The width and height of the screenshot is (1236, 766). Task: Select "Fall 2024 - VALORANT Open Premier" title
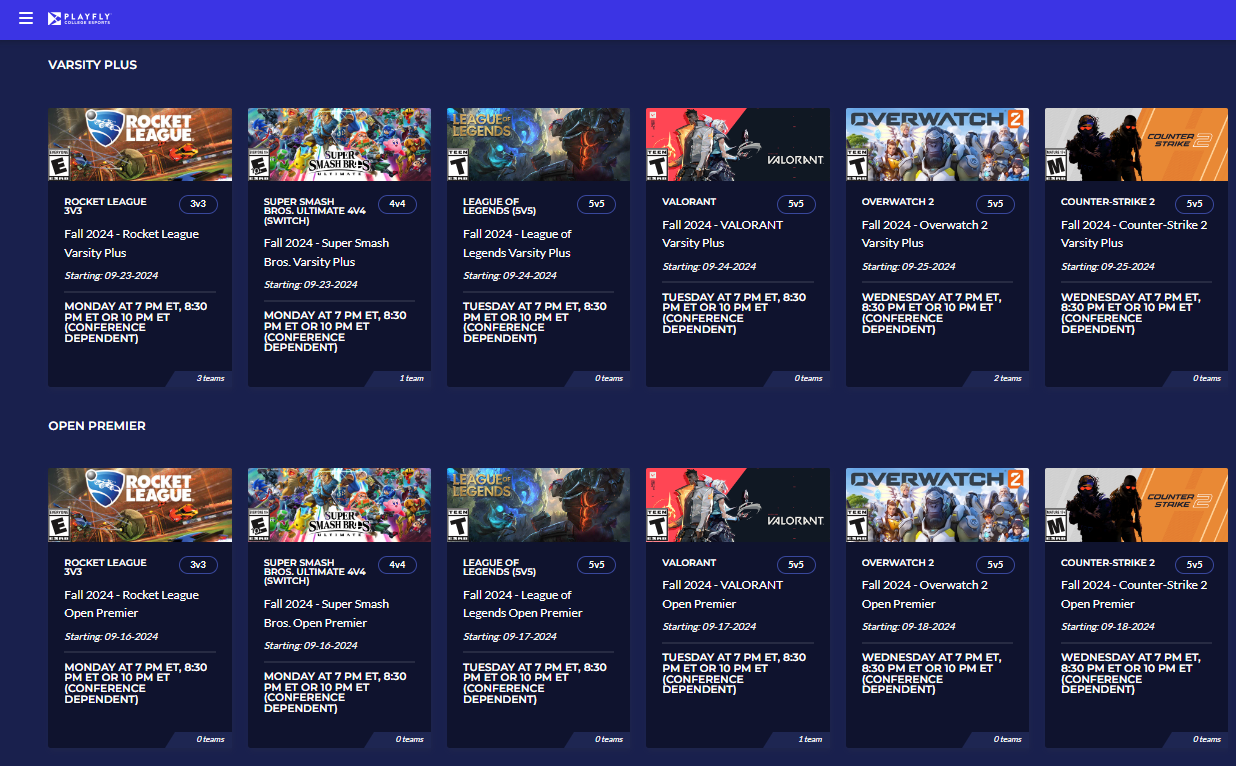(723, 594)
